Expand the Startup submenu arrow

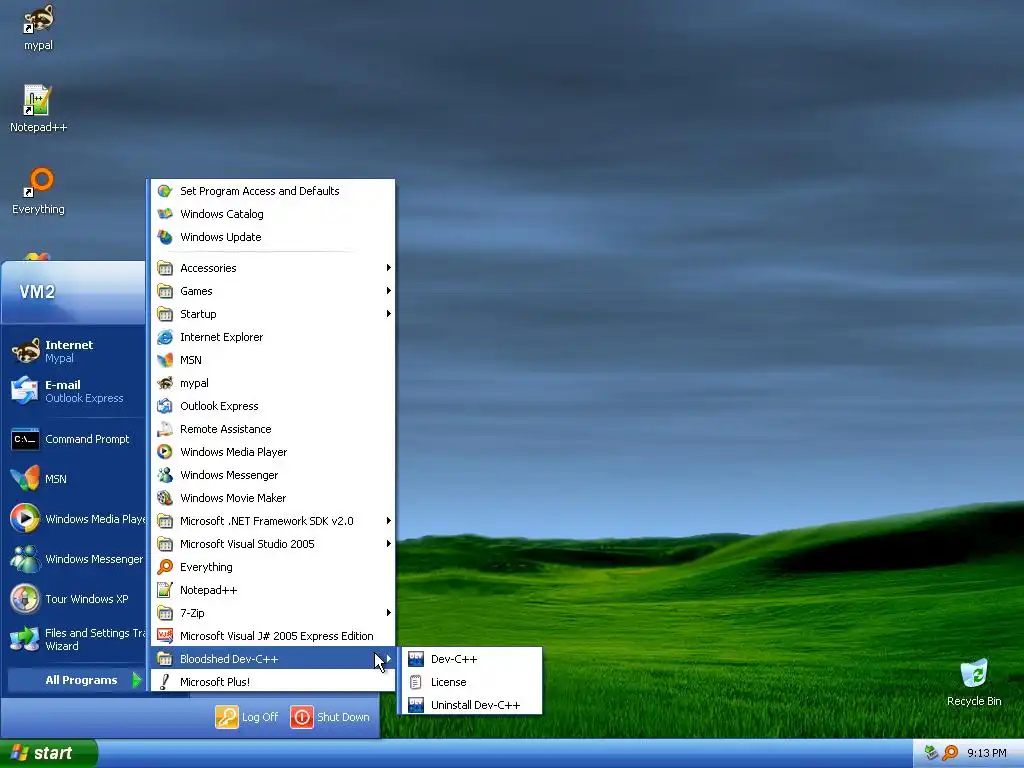[389, 314]
